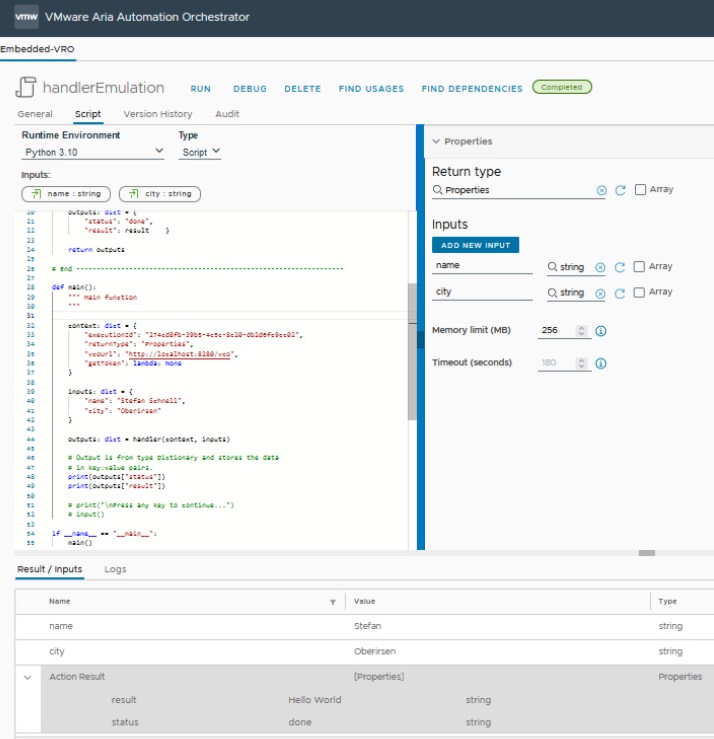
Task: Click search icon for city input type
Action: pyautogui.click(x=552, y=293)
